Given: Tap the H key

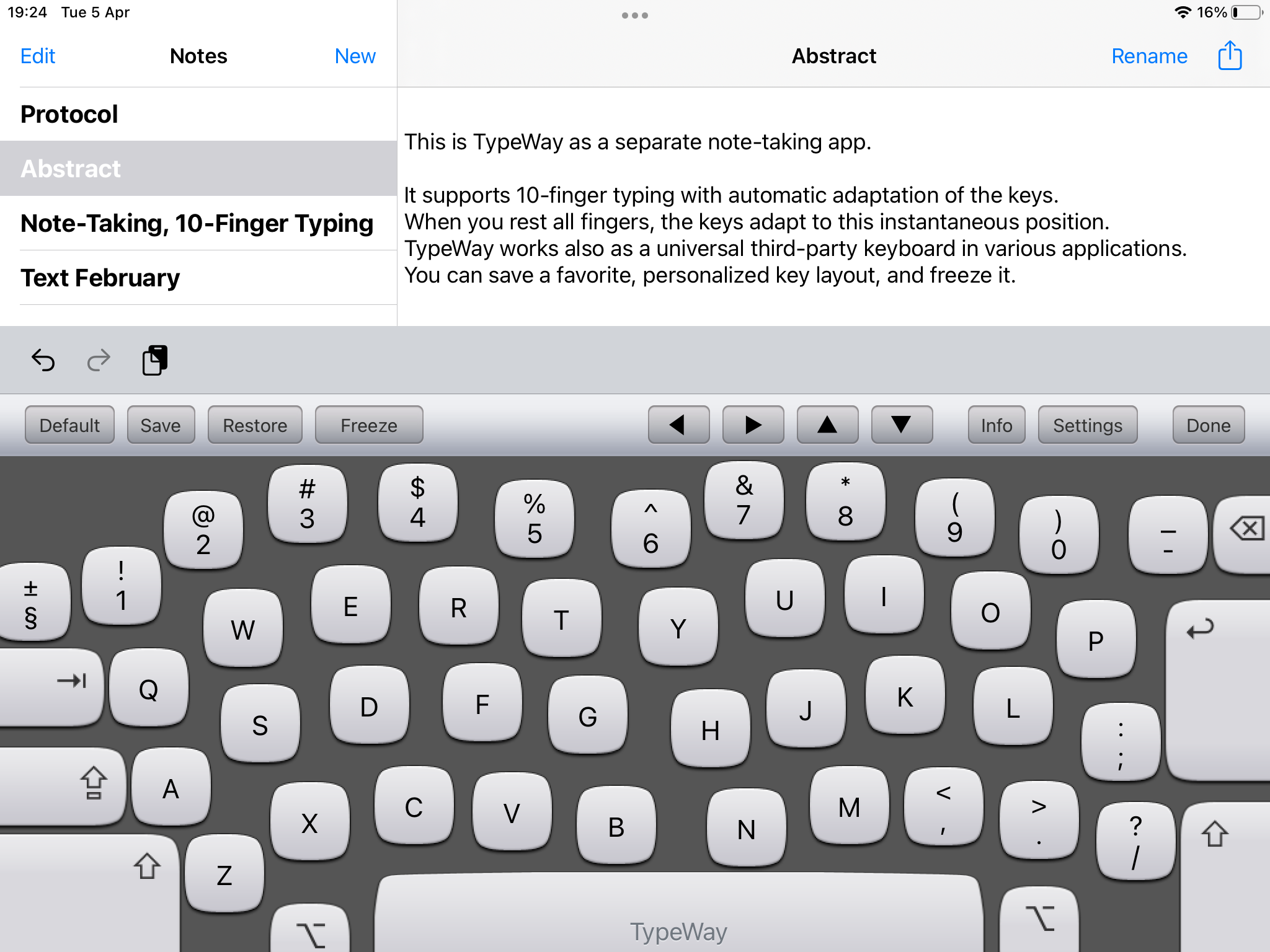Looking at the screenshot, I should click(711, 728).
